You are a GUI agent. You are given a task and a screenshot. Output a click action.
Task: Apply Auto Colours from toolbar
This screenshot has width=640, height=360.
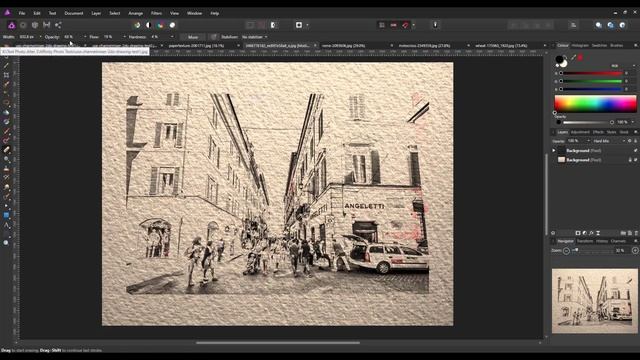point(160,25)
